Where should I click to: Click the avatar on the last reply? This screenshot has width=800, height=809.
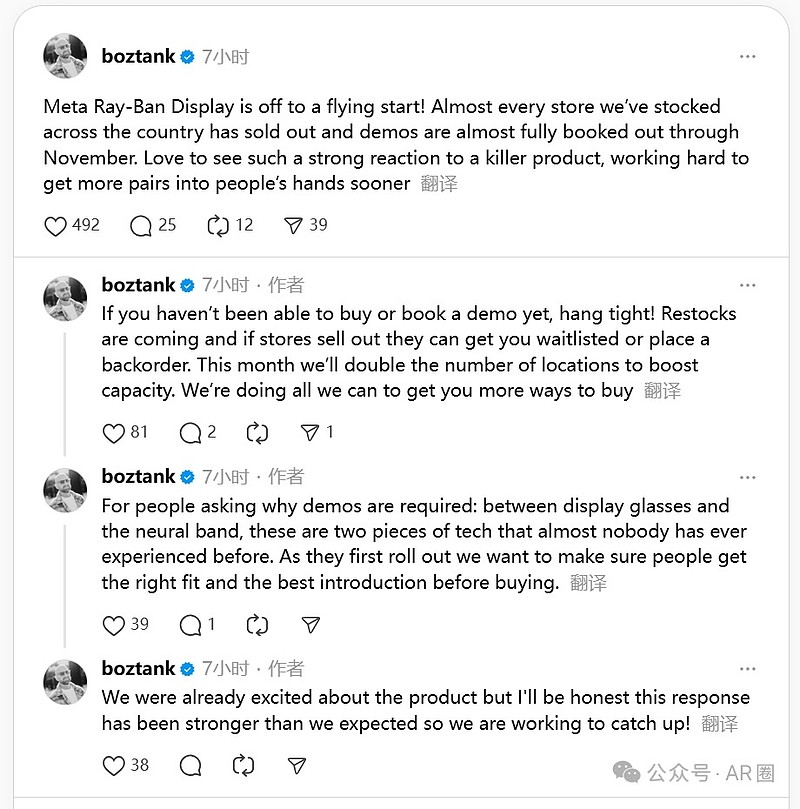tap(66, 682)
